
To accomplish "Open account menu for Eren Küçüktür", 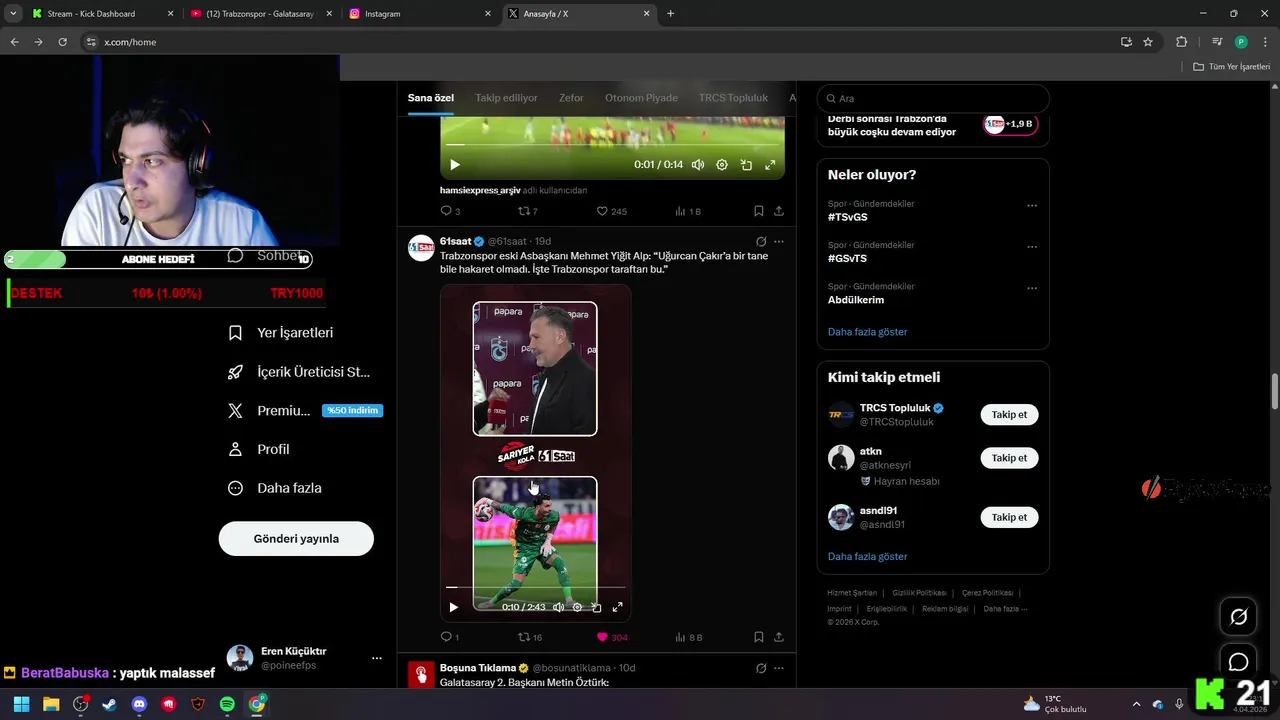I will point(305,658).
